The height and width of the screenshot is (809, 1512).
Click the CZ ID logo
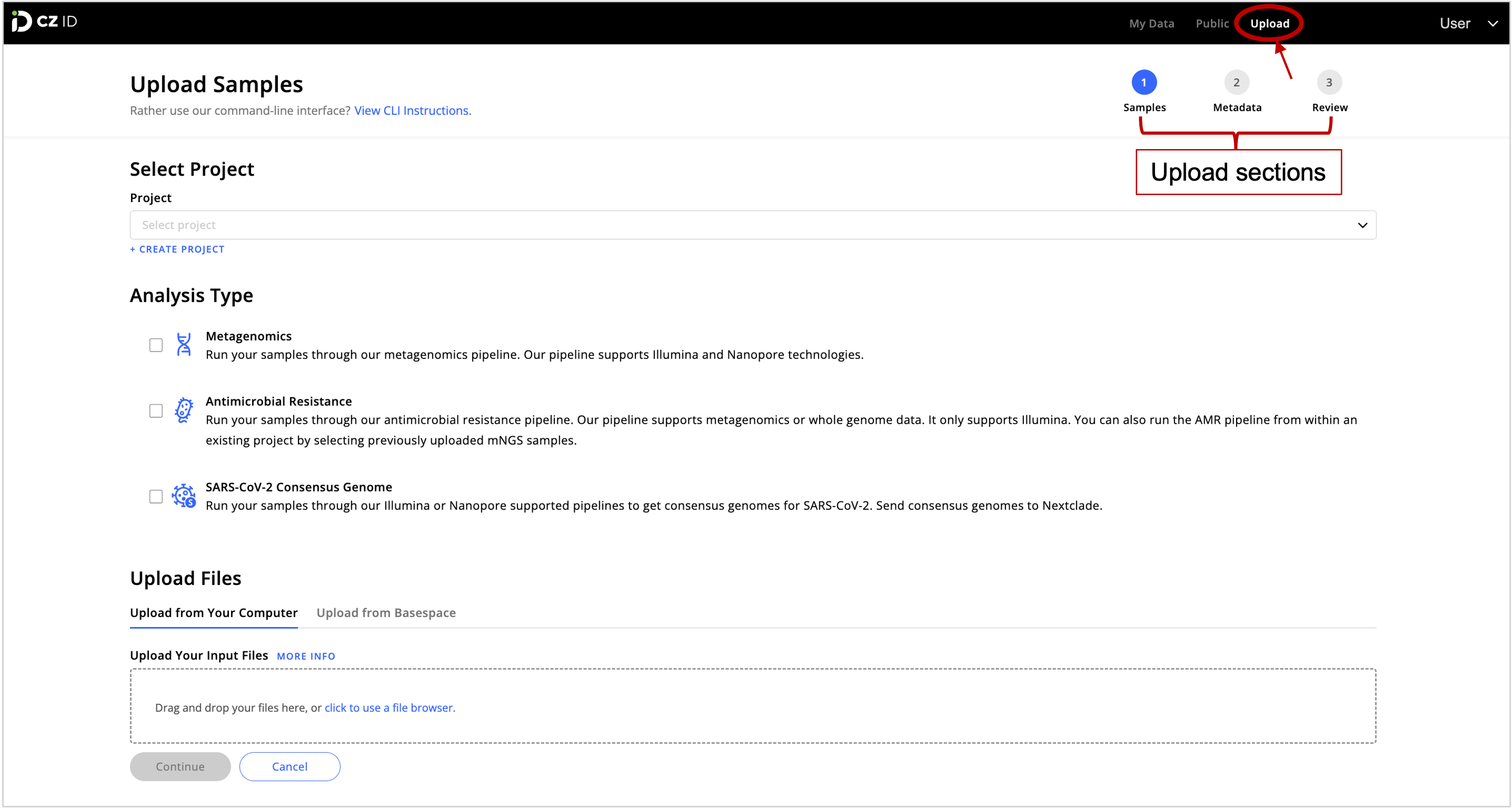[x=44, y=22]
